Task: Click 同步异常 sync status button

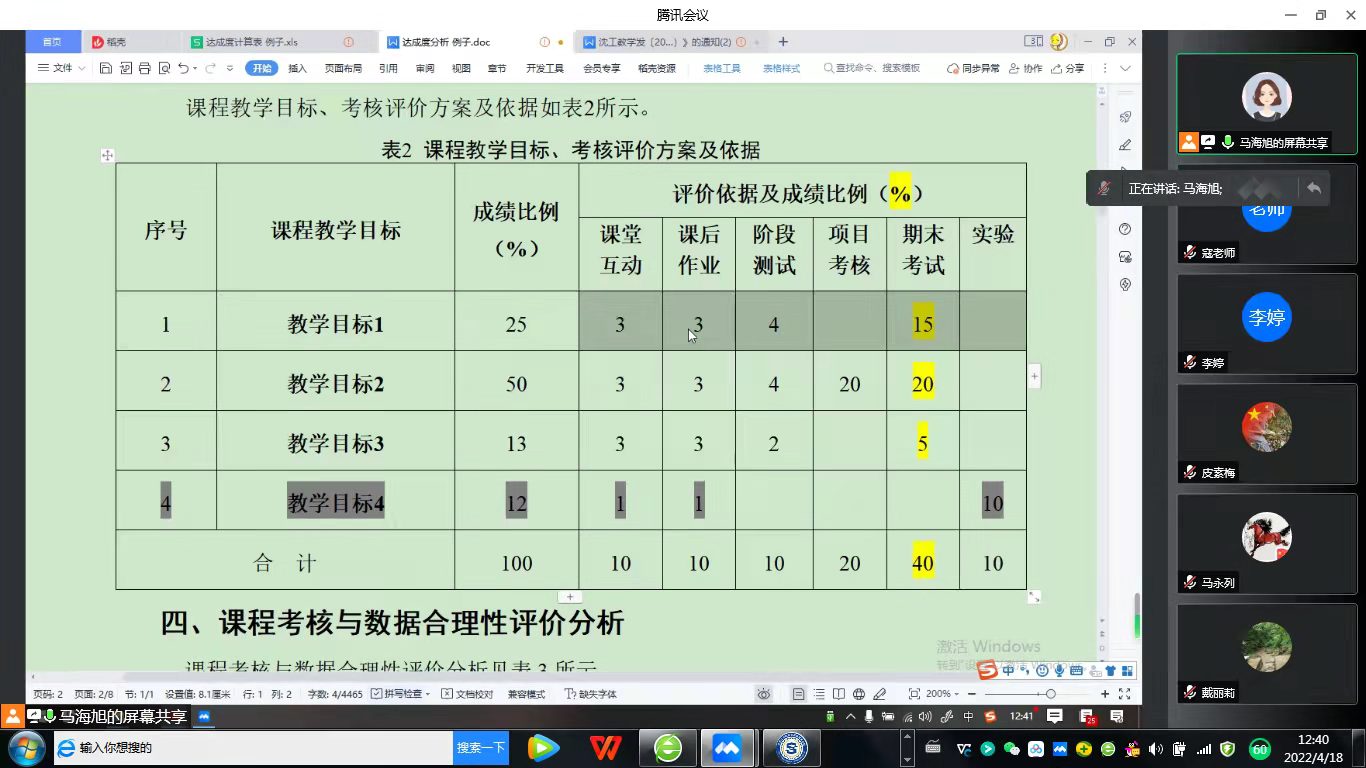Action: (x=973, y=68)
